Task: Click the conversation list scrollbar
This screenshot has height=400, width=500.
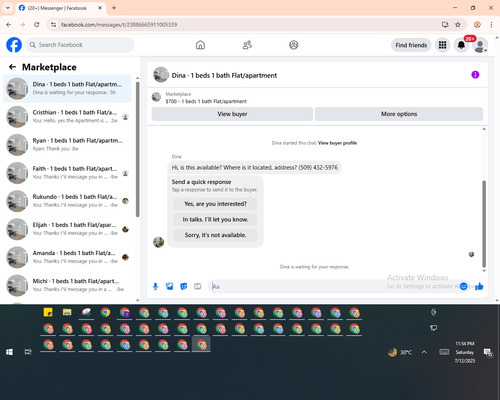Action: pyautogui.click(x=138, y=150)
